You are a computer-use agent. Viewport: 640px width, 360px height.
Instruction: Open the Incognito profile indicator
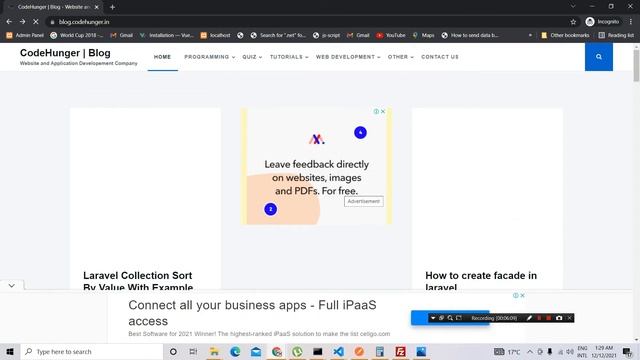602,22
